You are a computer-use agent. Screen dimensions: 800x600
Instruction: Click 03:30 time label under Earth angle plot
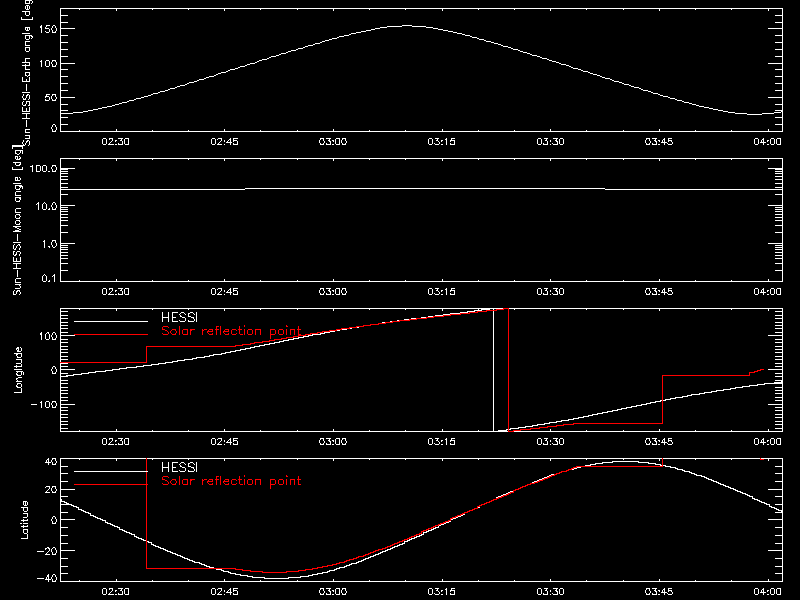pos(551,142)
